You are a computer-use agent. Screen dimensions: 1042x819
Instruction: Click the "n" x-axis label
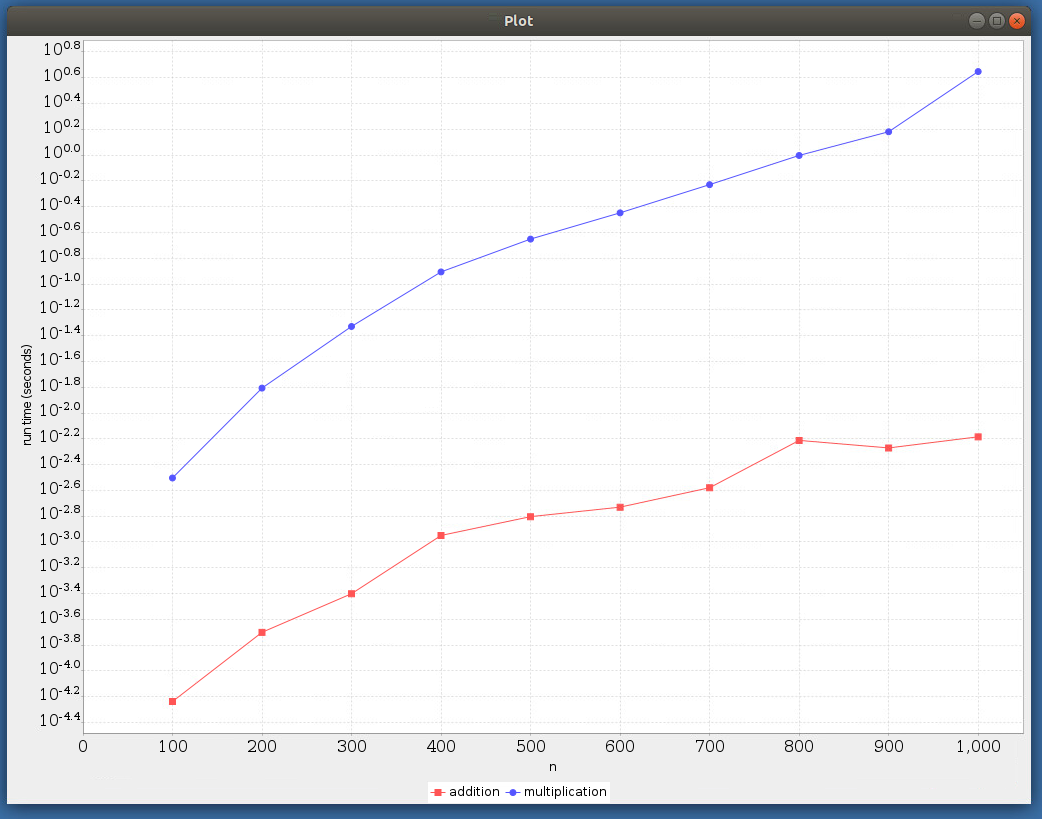pos(553,767)
